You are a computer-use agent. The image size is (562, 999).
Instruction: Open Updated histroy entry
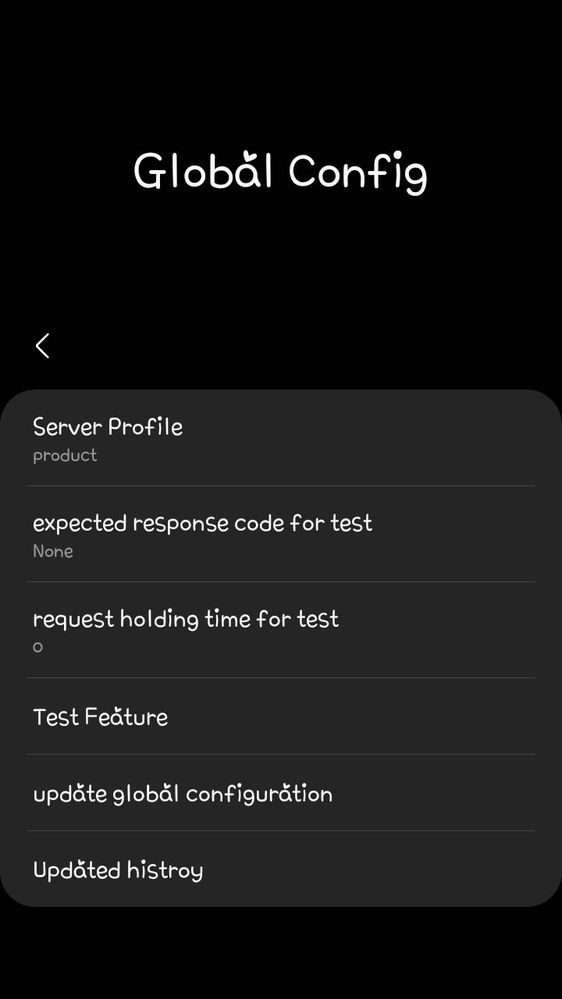(x=281, y=869)
